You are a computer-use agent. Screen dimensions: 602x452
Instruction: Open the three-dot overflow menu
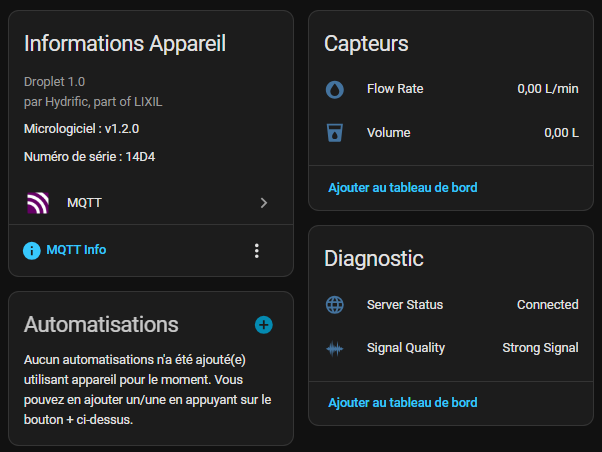tap(257, 251)
